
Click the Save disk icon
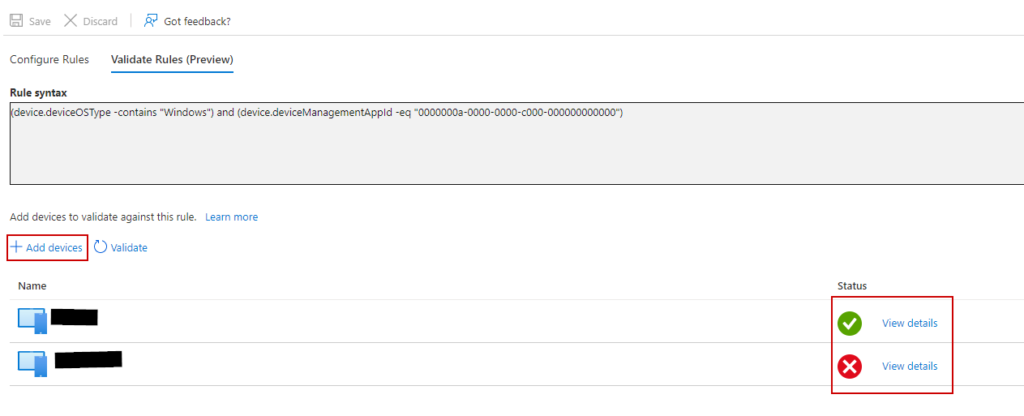click(16, 21)
